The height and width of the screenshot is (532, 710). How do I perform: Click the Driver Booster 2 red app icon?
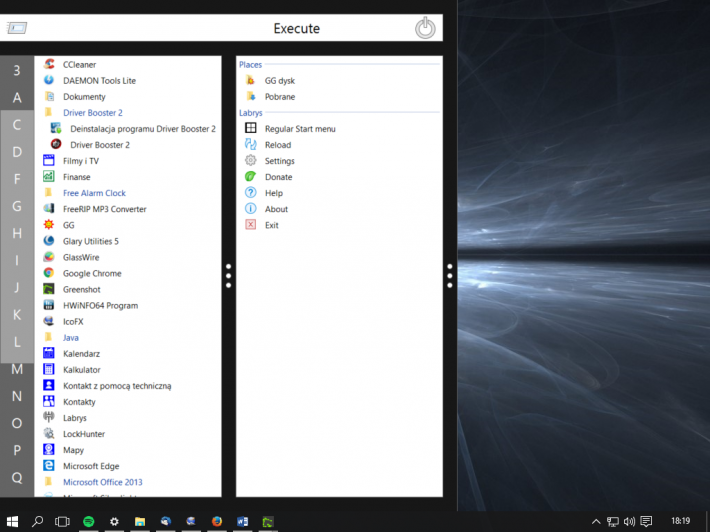[56, 144]
